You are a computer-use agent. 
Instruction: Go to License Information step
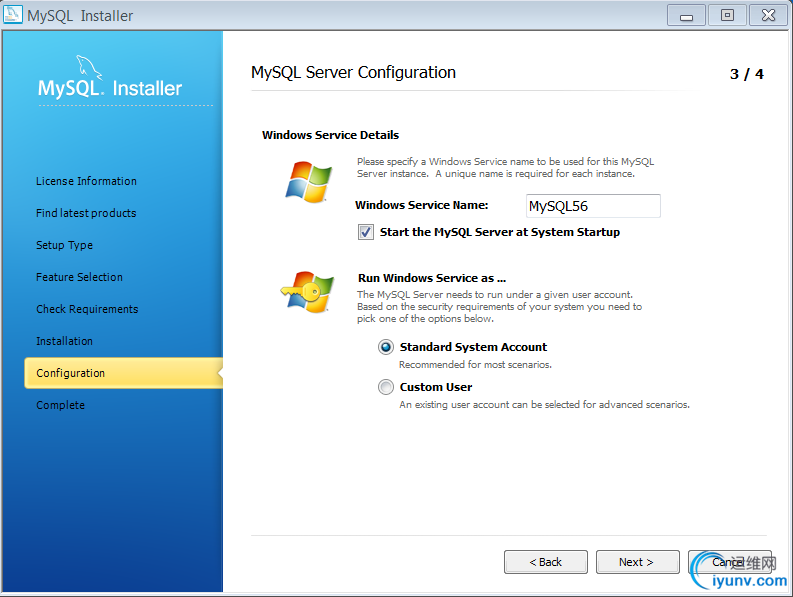(x=86, y=181)
